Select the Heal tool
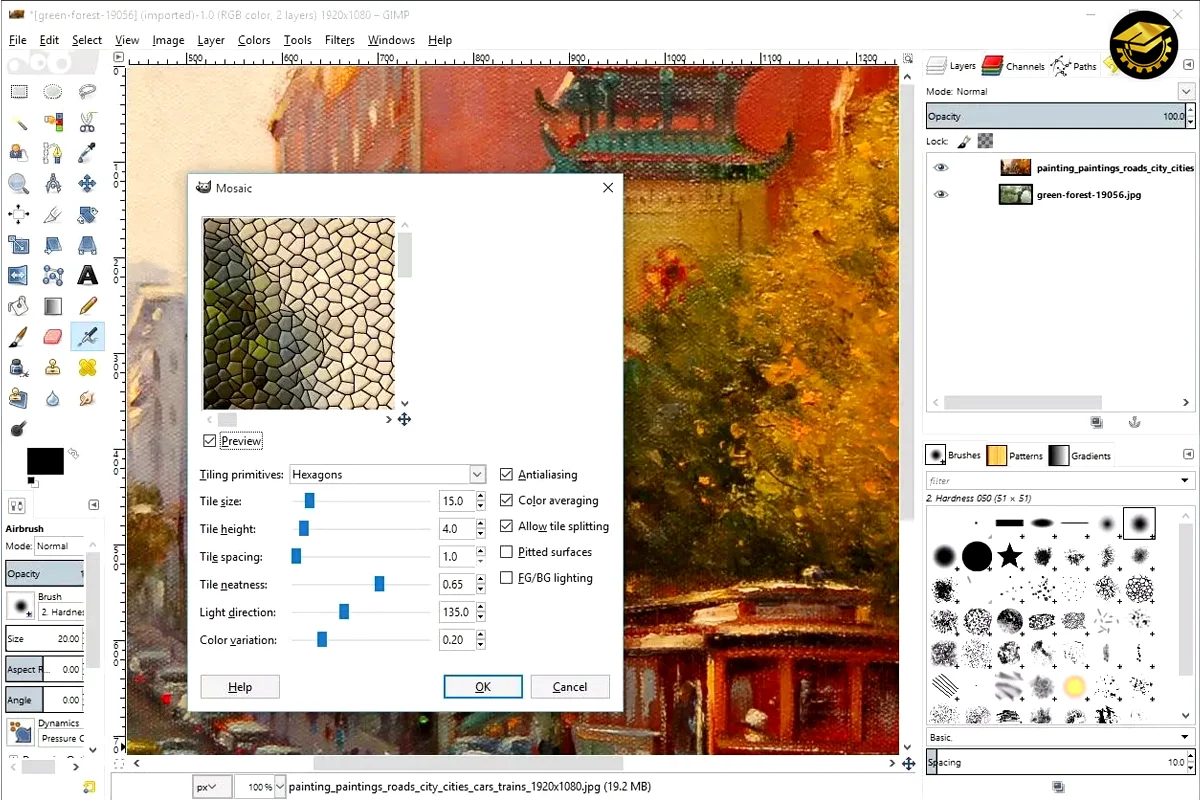This screenshot has width=1200, height=800. 87,367
